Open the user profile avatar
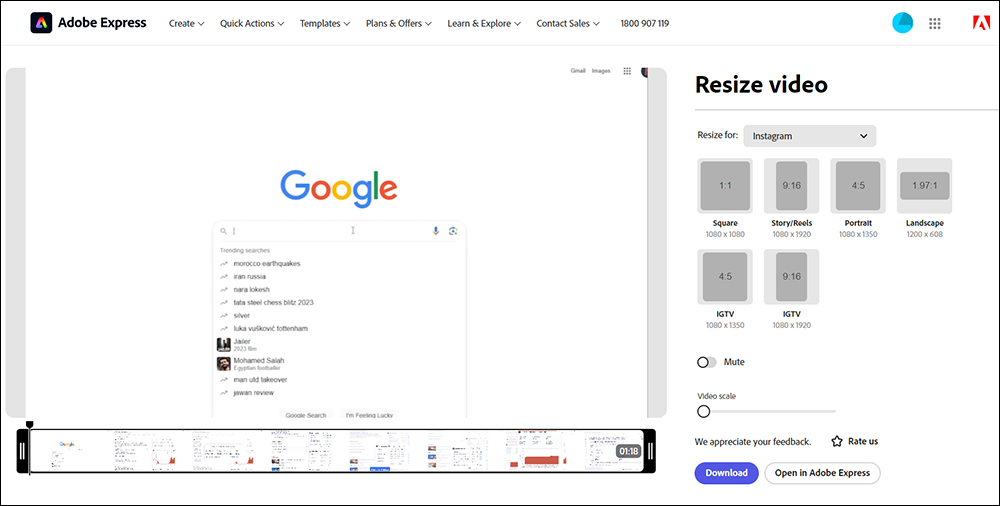The image size is (1000, 506). tap(902, 23)
